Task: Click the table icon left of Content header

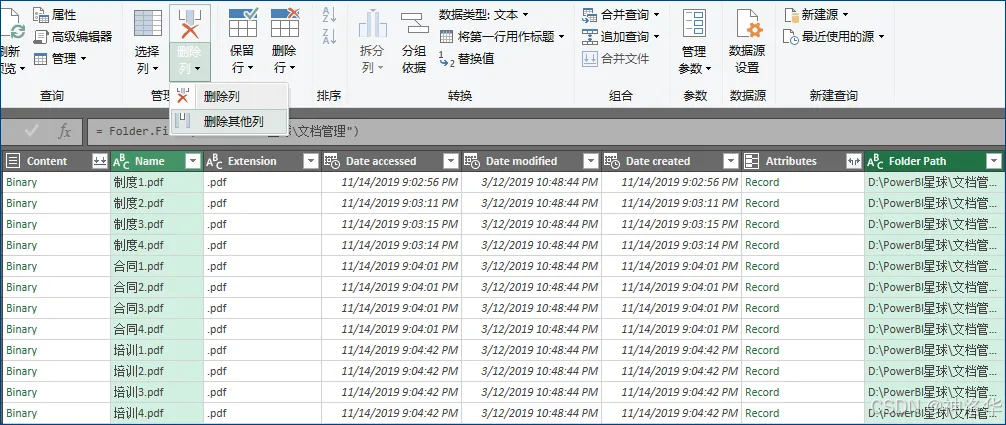Action: pos(13,161)
